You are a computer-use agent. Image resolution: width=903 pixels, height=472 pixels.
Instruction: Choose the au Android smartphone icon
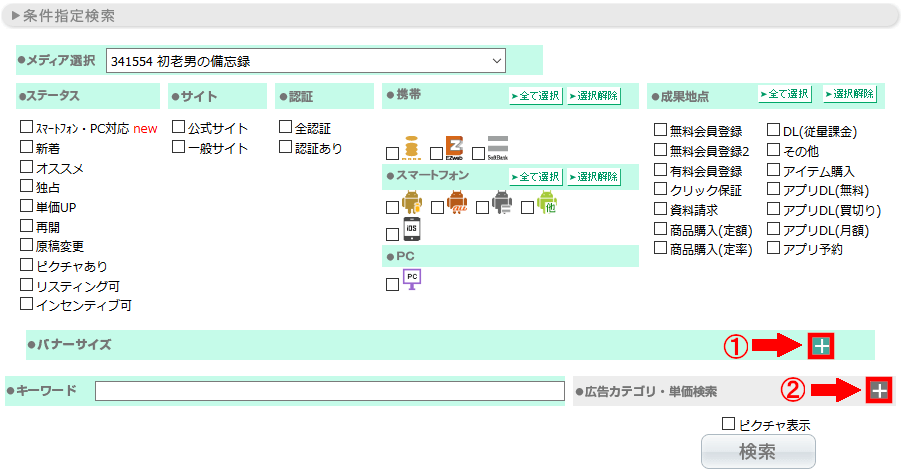[x=457, y=203]
